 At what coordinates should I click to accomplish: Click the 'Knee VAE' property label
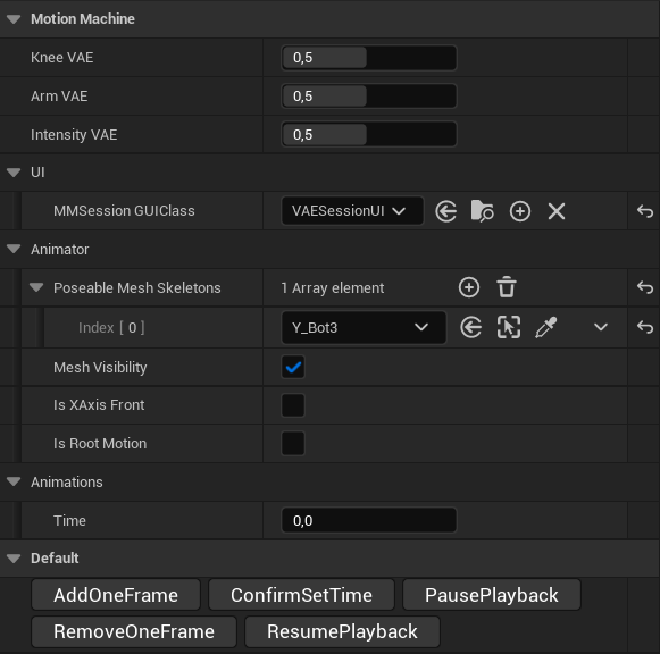pos(62,57)
